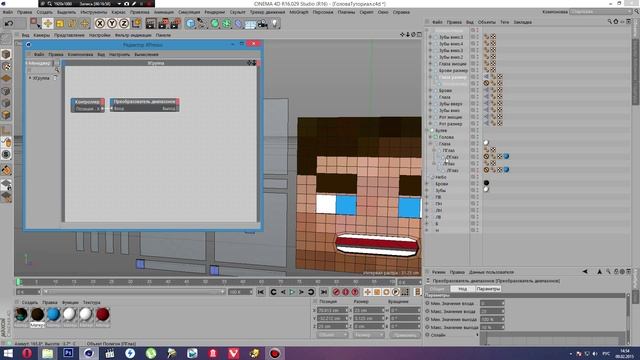Go to start of animation
640x360 pixels.
click(261, 292)
